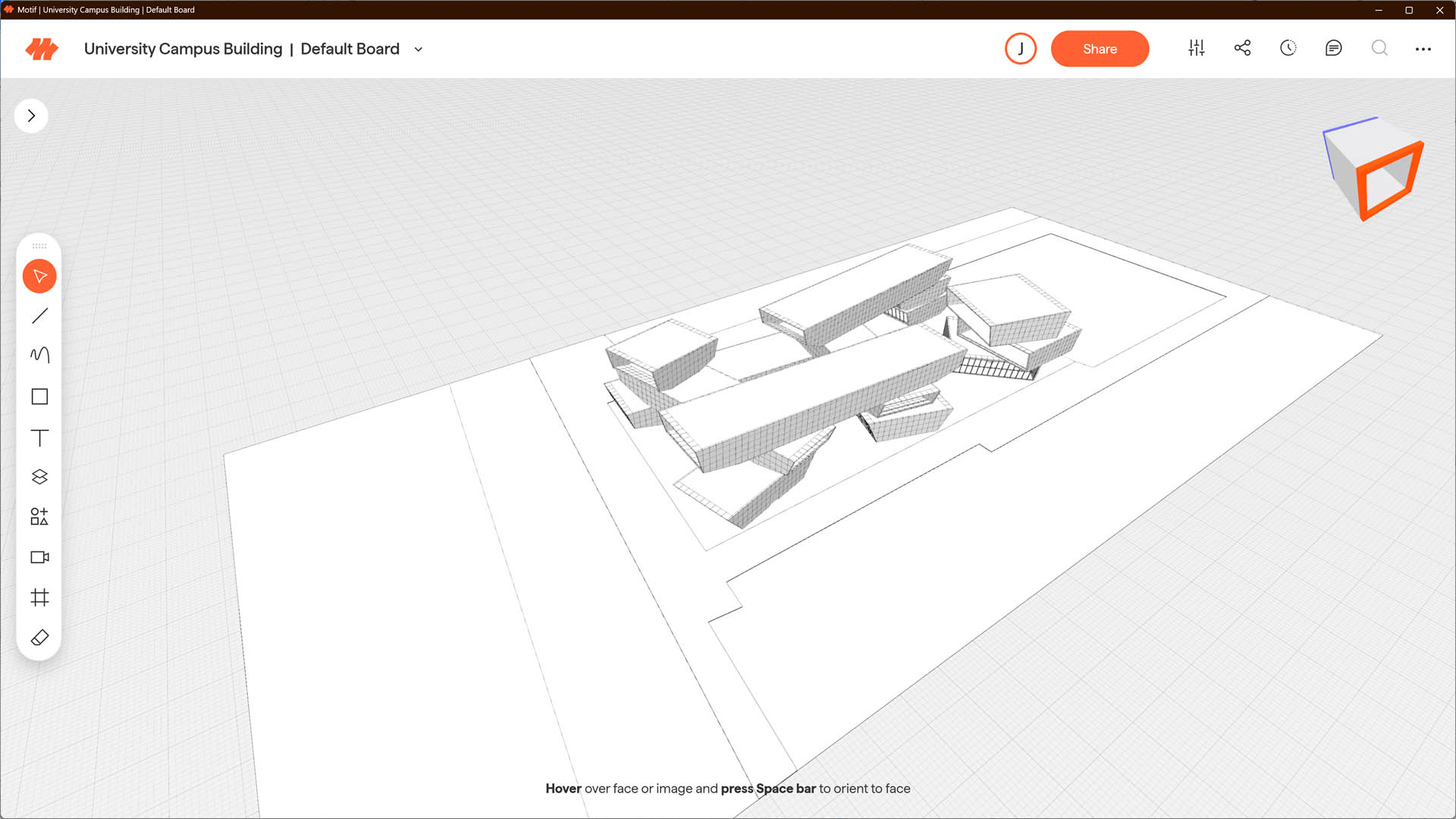This screenshot has height=819, width=1456.
Task: Open the Layers tool
Action: 39,477
